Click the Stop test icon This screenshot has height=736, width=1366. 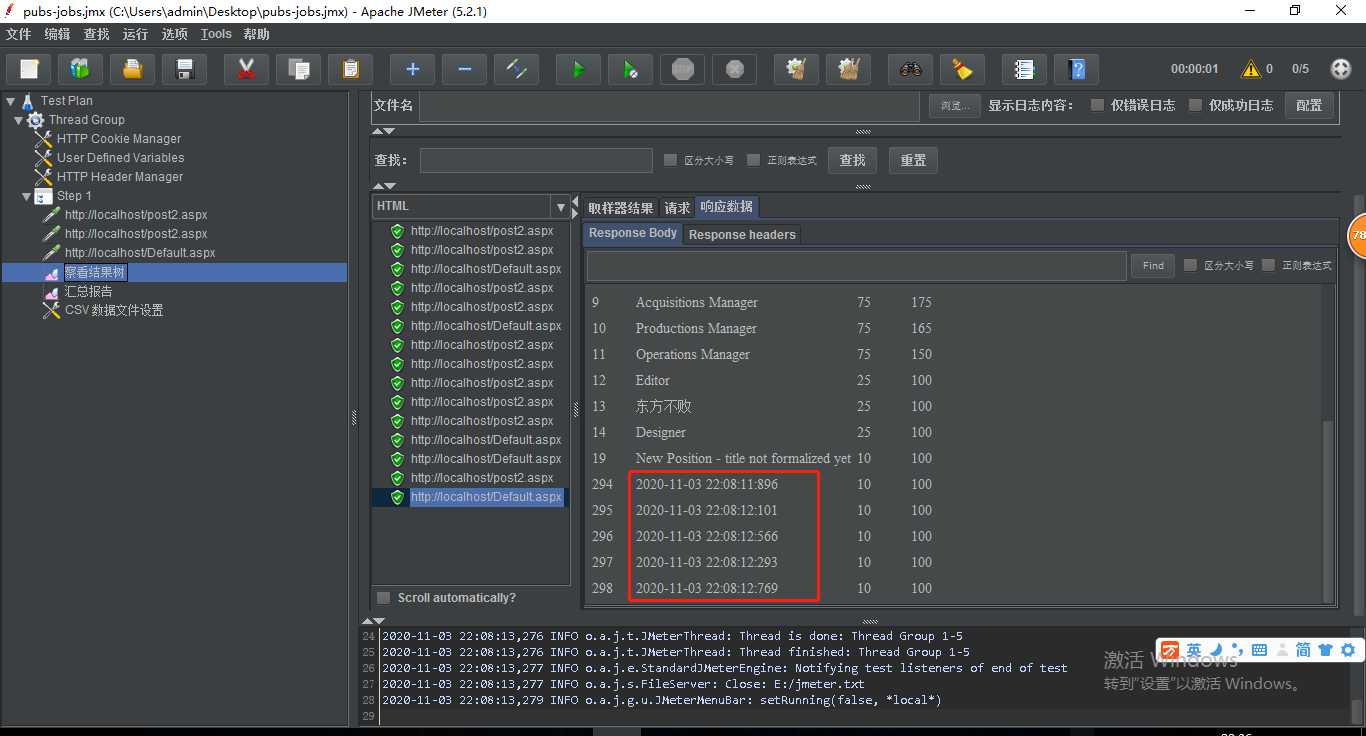[x=683, y=69]
